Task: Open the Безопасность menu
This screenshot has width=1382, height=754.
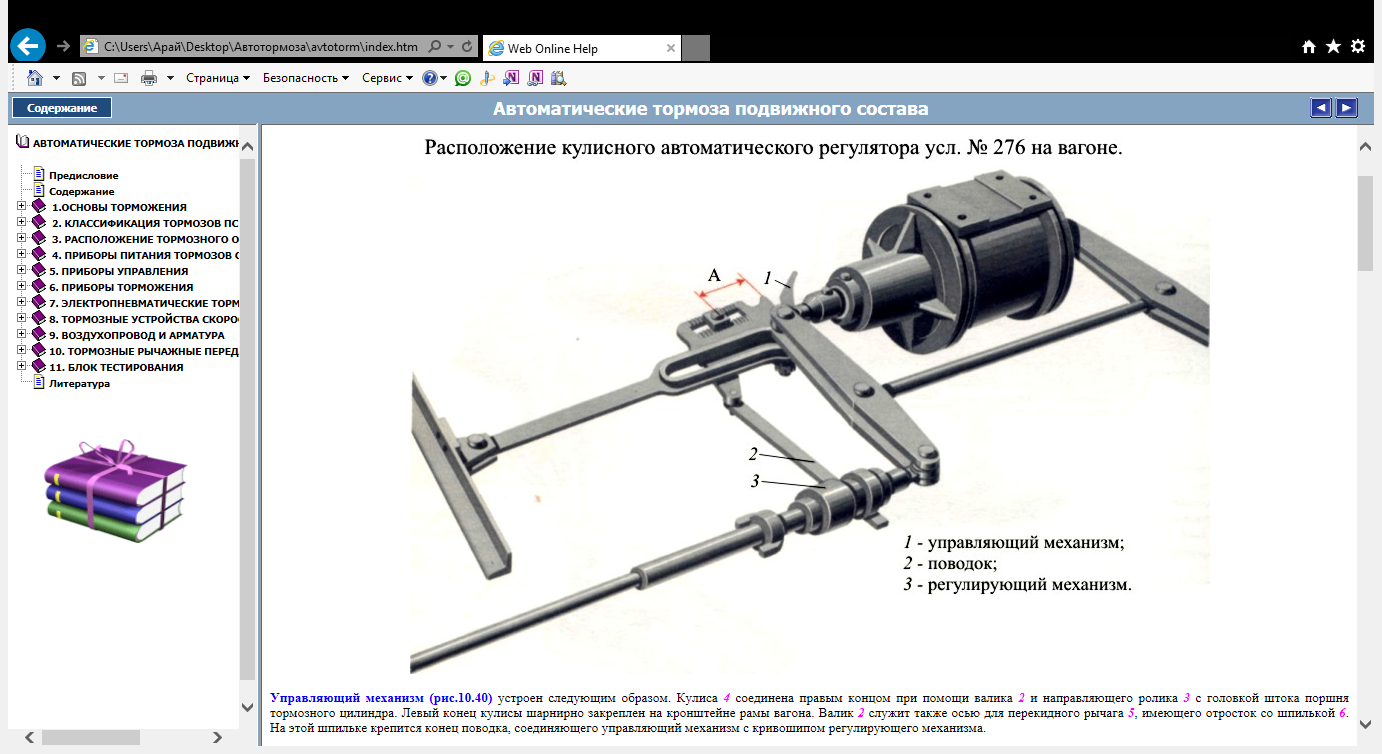Action: tap(306, 78)
